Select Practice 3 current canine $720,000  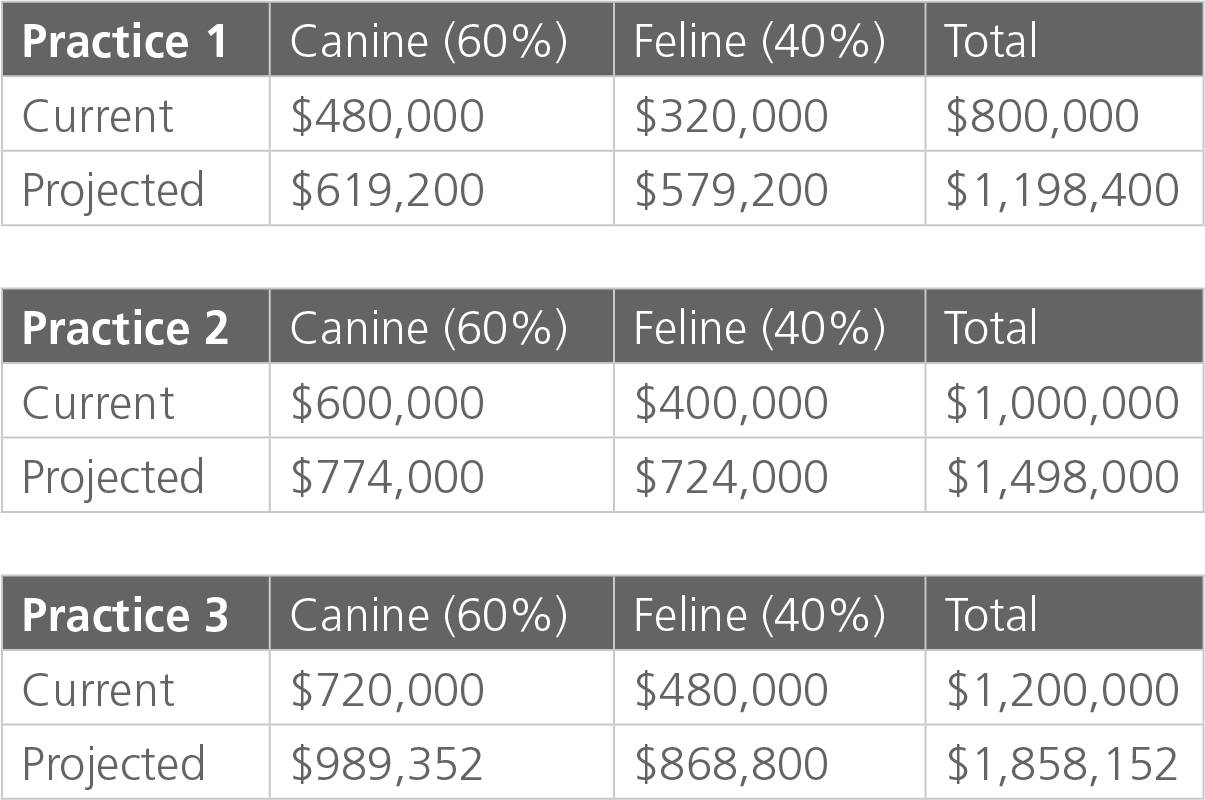point(387,690)
